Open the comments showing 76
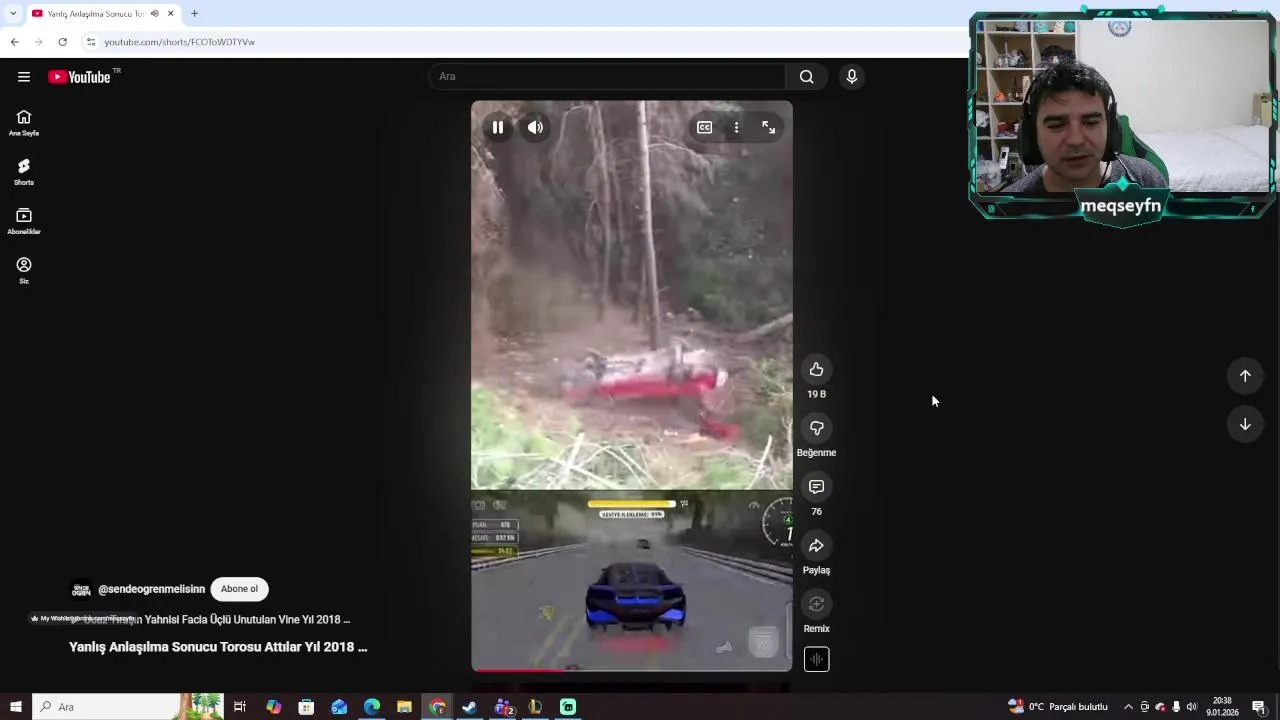Image resolution: width=1280 pixels, height=720 pixels. pyautogui.click(x=816, y=487)
